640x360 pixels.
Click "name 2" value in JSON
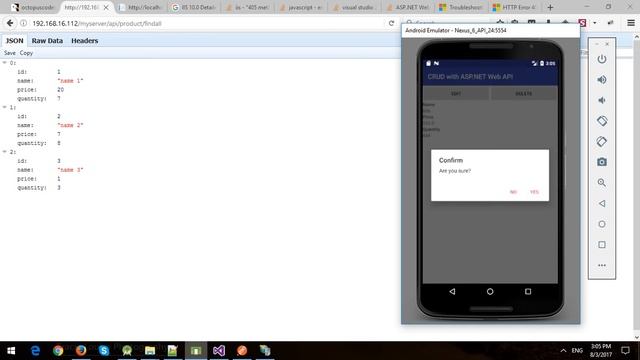point(70,125)
